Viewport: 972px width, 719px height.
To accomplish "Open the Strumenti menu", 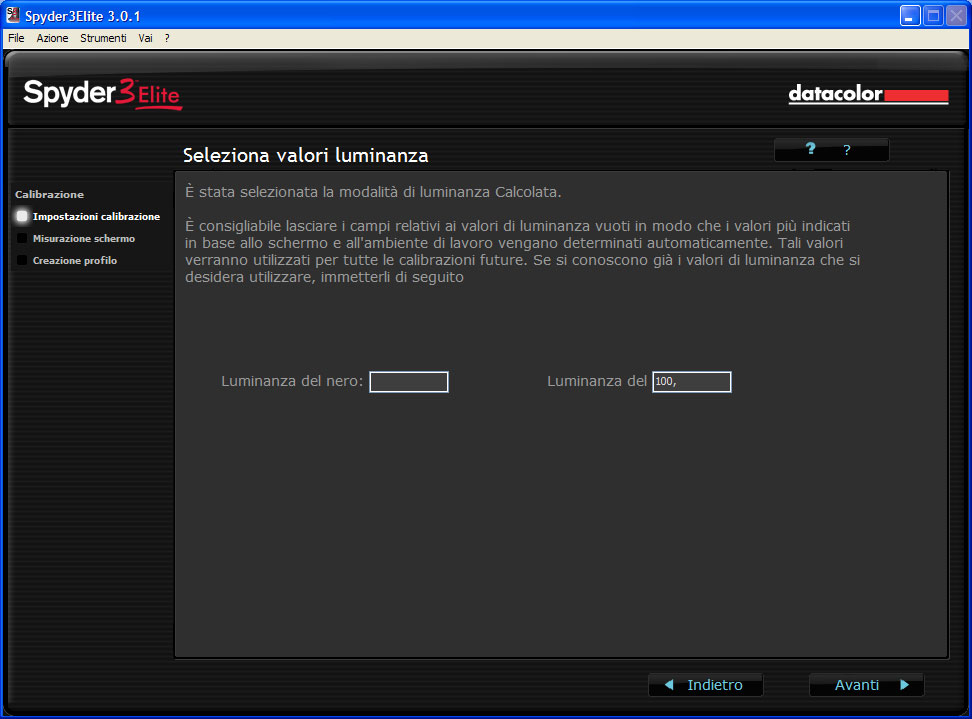I will pos(103,38).
